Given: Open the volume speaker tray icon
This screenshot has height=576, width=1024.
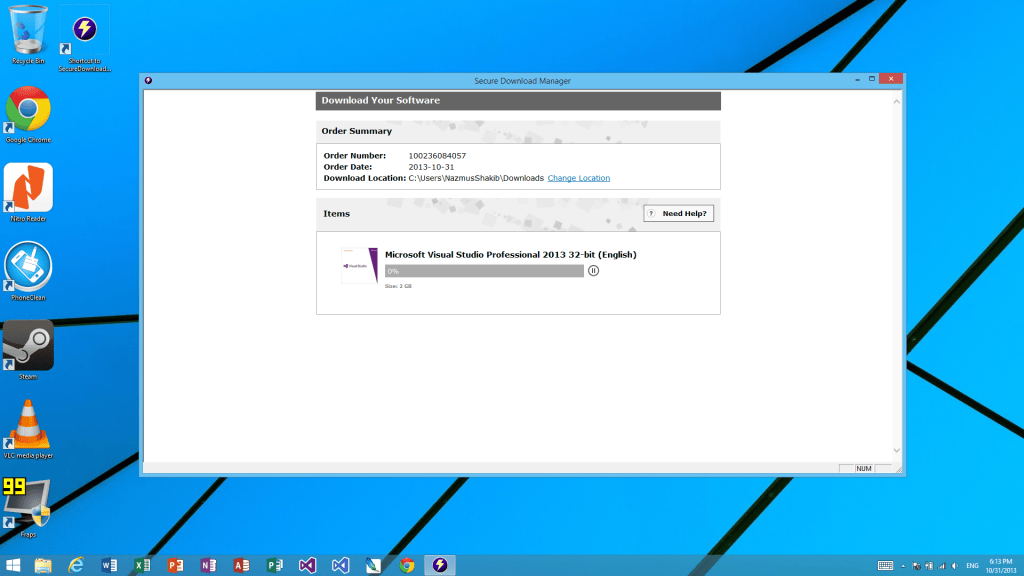Looking at the screenshot, I should 955,566.
